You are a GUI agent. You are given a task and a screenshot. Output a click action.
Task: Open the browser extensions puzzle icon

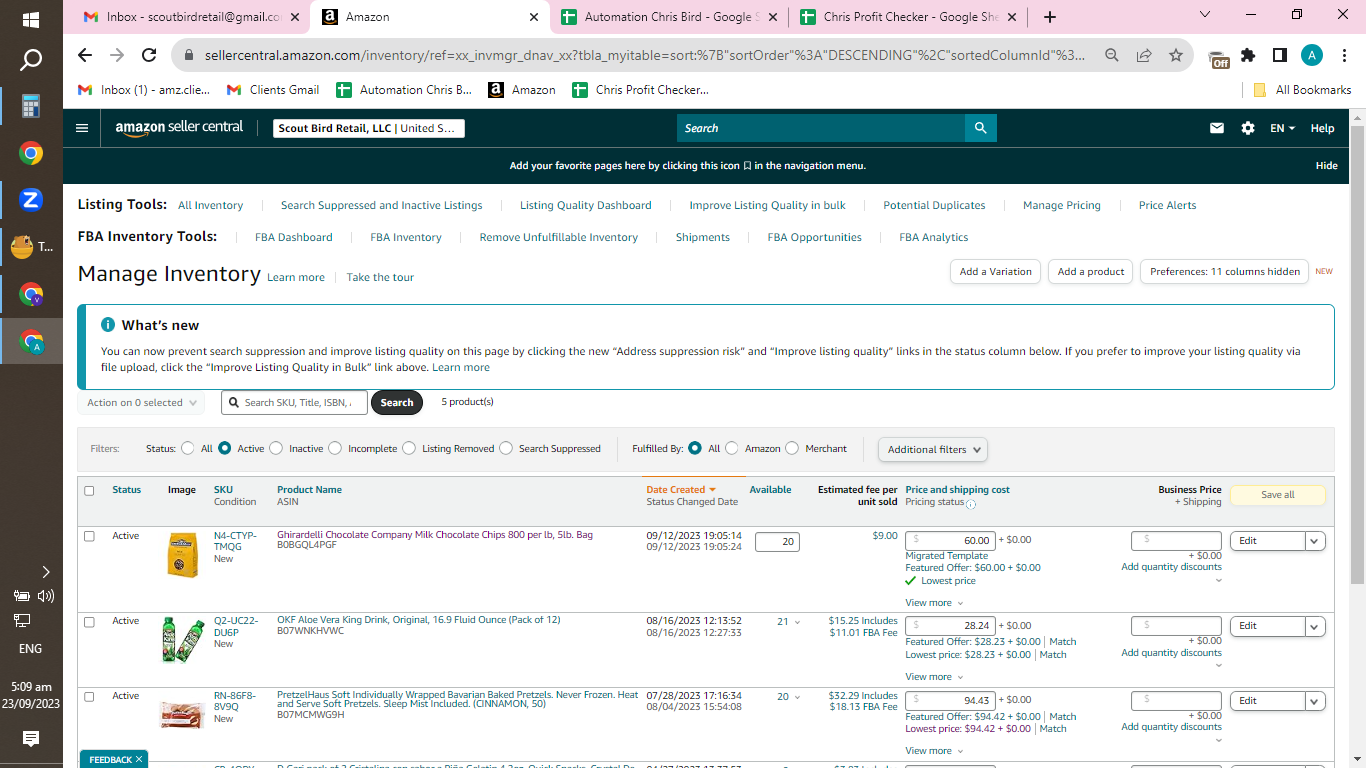[x=1248, y=55]
